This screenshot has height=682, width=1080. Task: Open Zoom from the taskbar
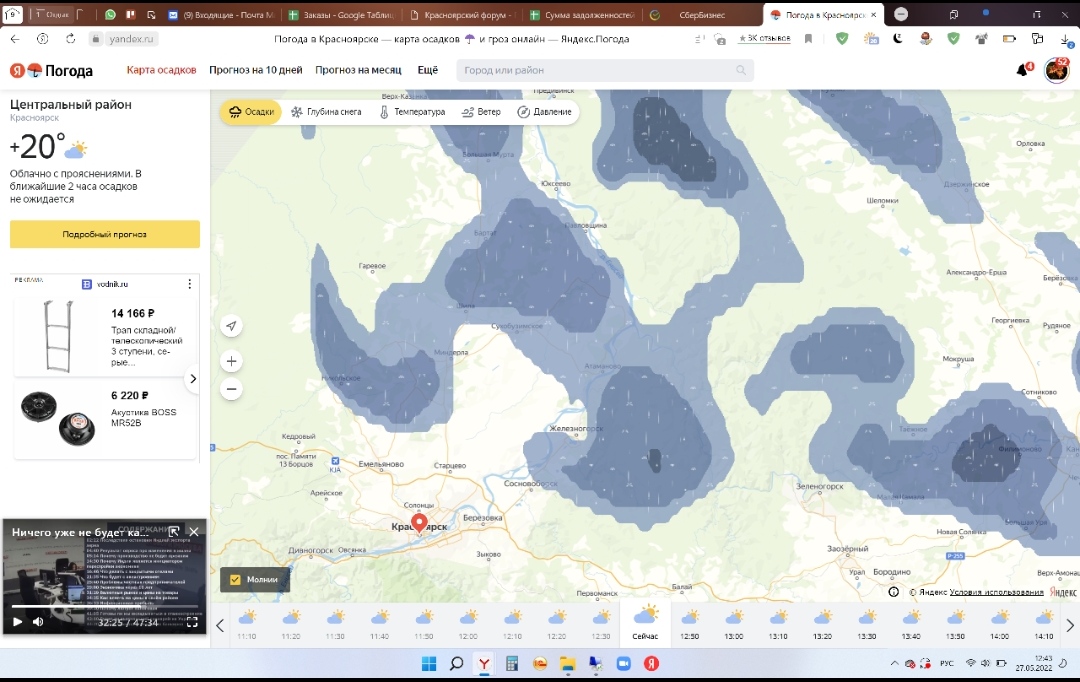pyautogui.click(x=623, y=664)
